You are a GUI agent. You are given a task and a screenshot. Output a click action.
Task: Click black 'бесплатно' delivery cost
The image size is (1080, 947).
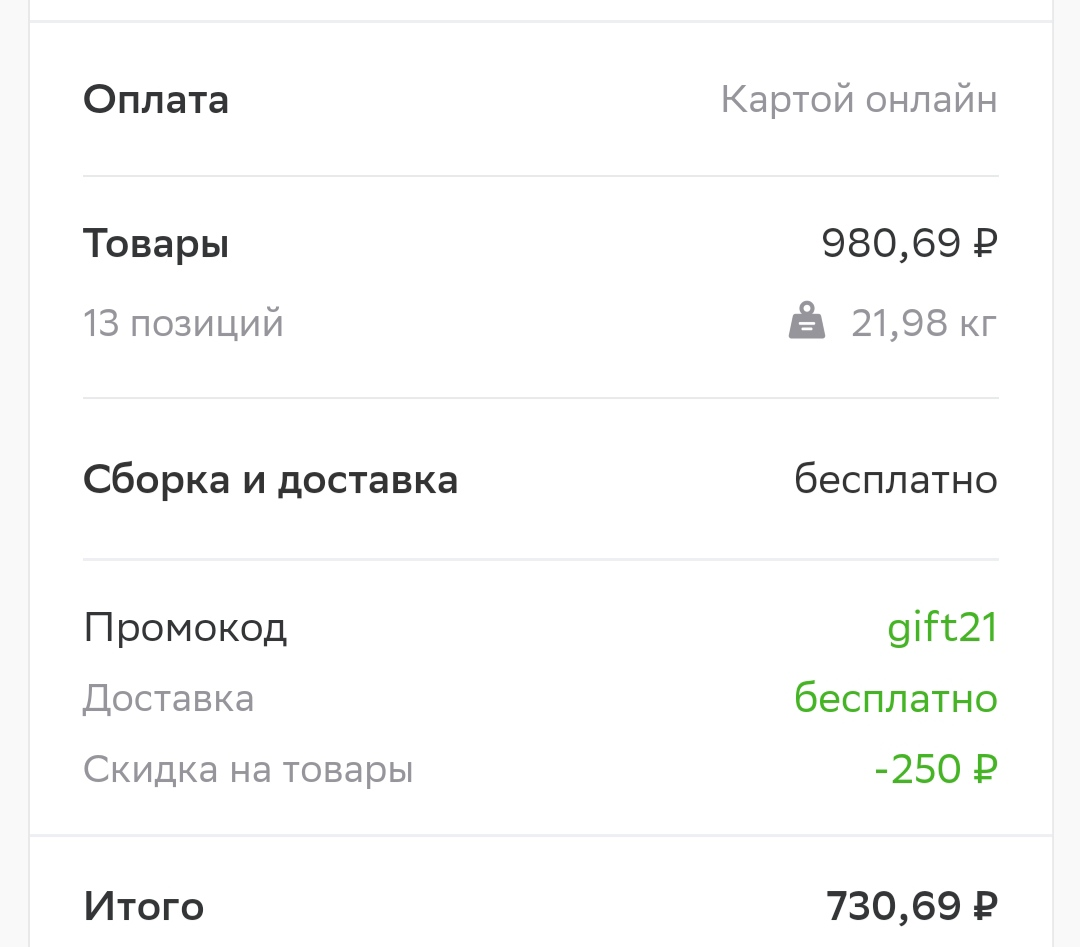tap(895, 479)
